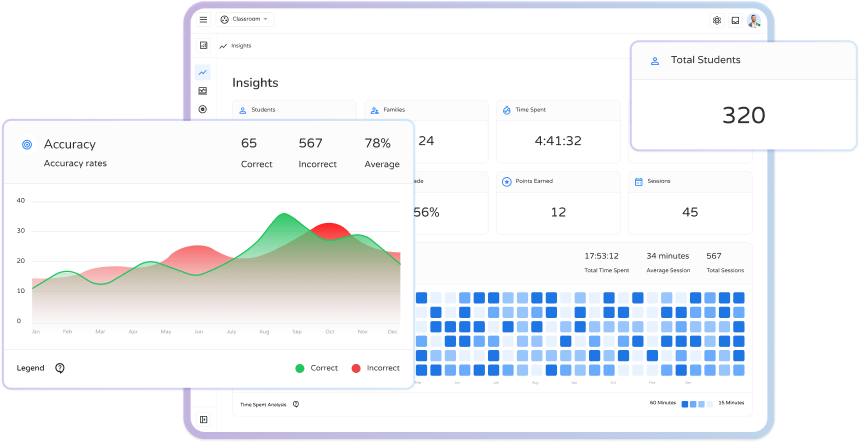The image size is (861, 443).
Task: Expand the sidebar using bottom panel icon
Action: [x=203, y=419]
